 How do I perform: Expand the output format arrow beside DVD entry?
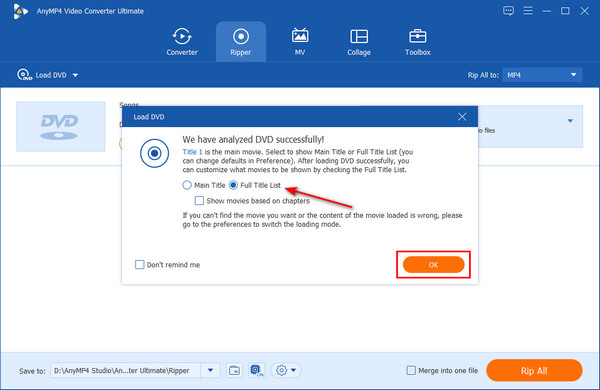[x=570, y=121]
